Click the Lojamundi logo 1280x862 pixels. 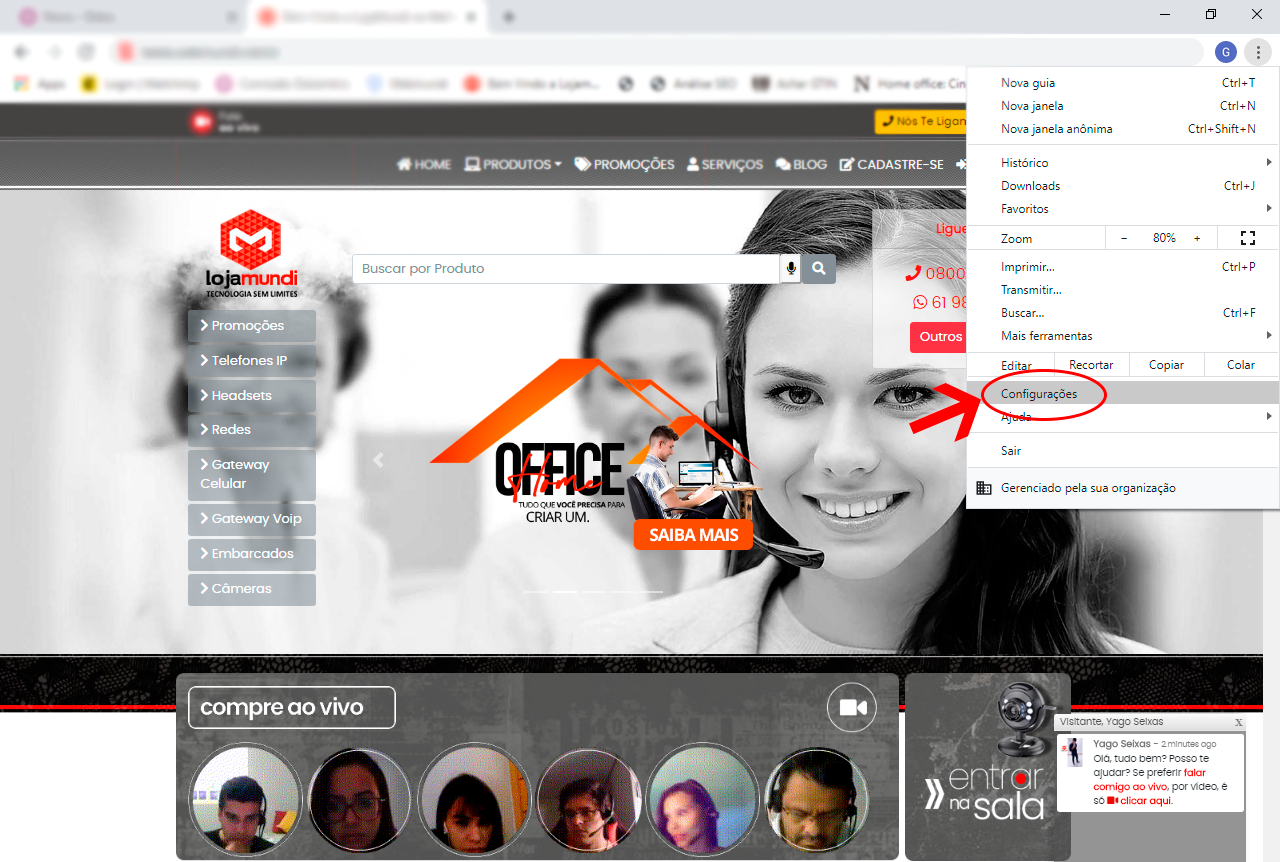(251, 254)
